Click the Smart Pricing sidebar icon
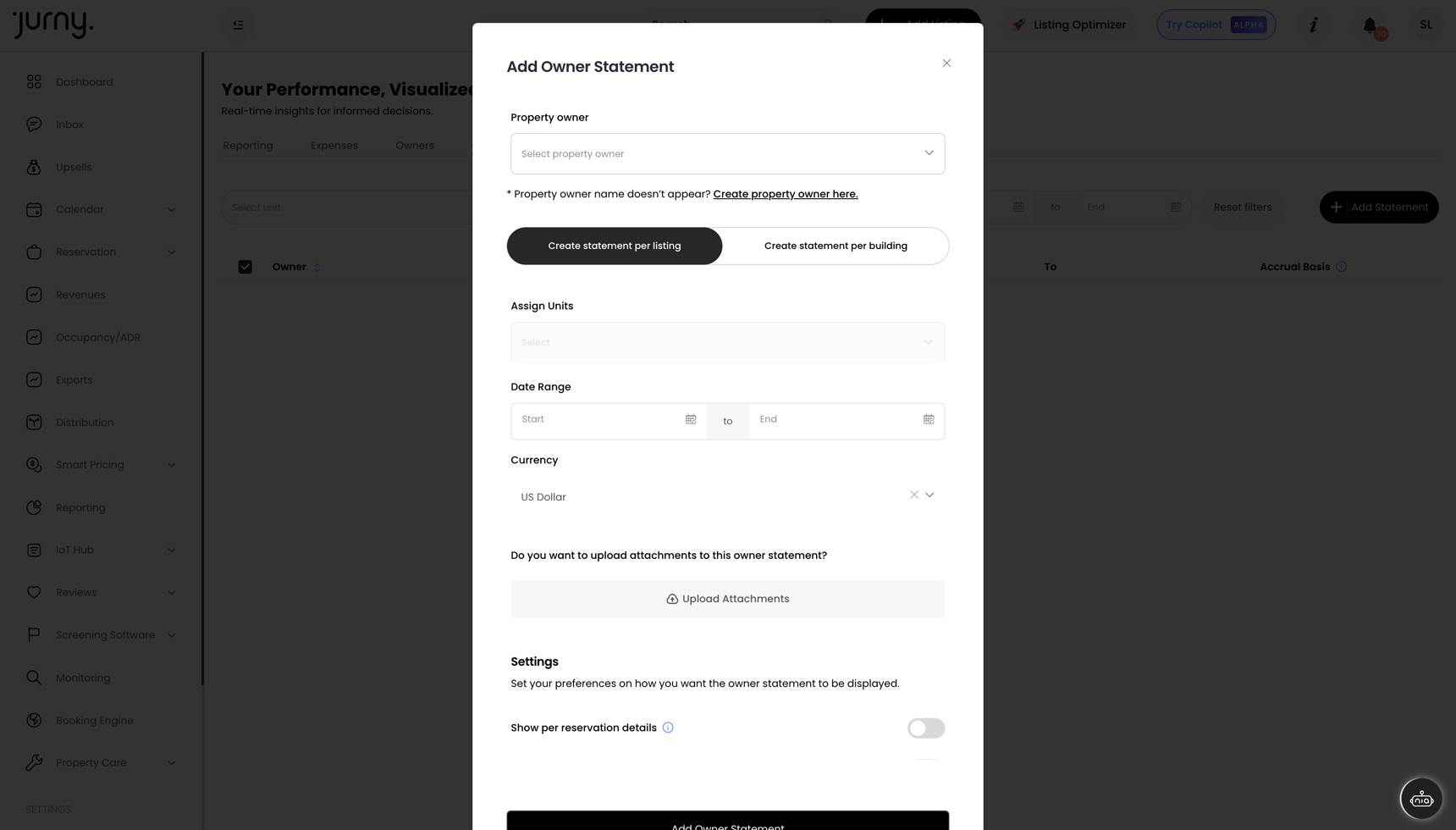Viewport: 1456px width, 830px height. click(x=34, y=464)
